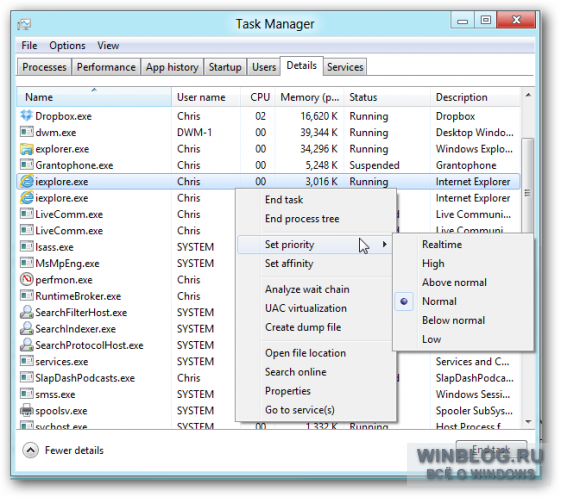Click the spoolsv.exe printer icon
561x497 pixels.
tap(26, 410)
